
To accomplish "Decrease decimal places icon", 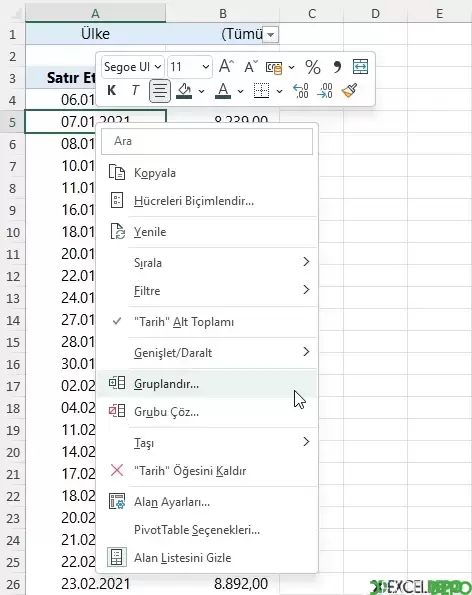I will click(325, 91).
